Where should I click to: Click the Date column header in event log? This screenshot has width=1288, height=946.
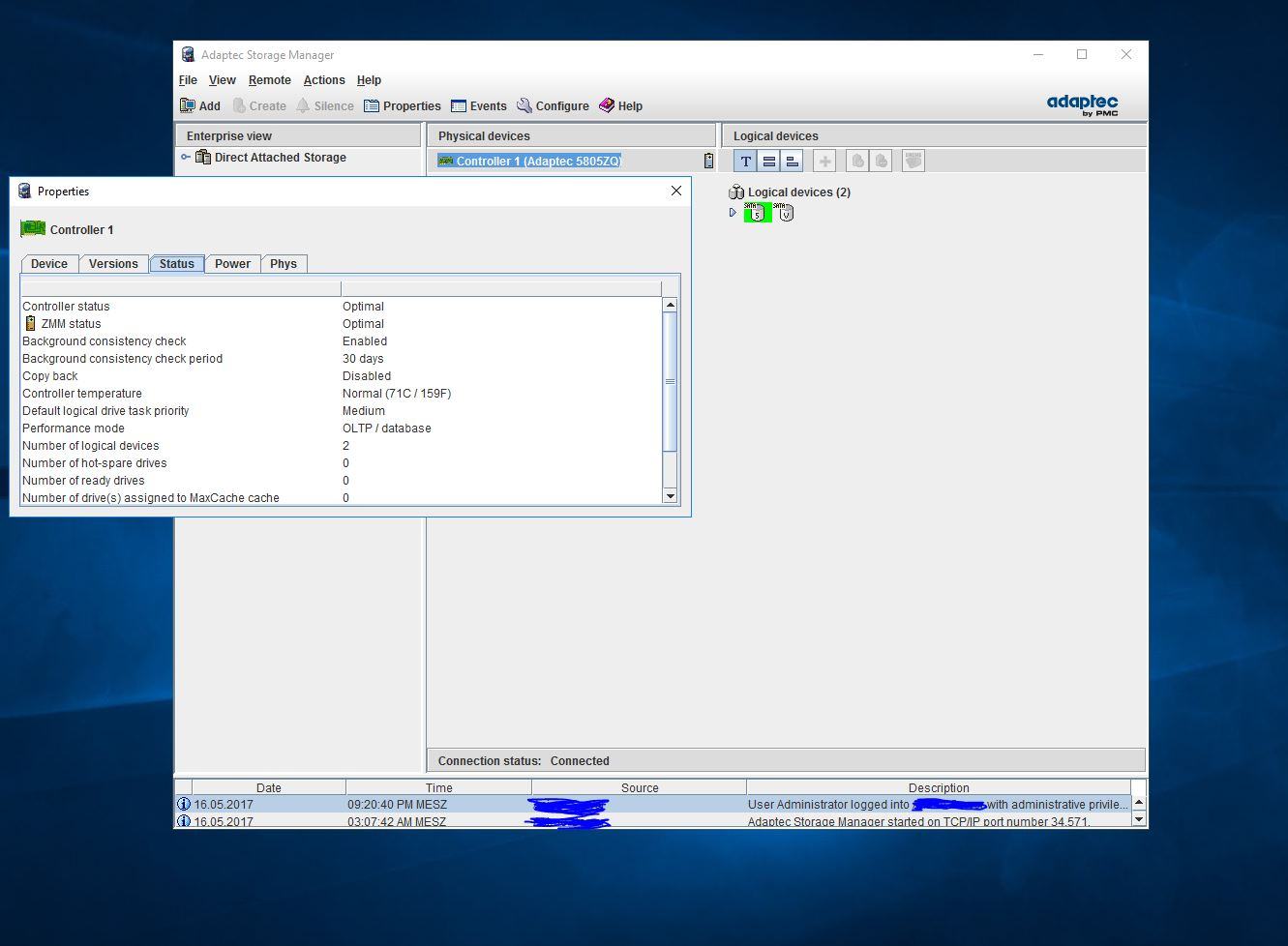click(269, 787)
